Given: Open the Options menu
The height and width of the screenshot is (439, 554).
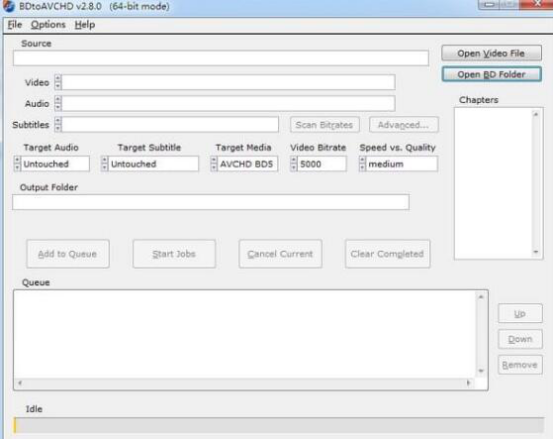Looking at the screenshot, I should (48, 25).
